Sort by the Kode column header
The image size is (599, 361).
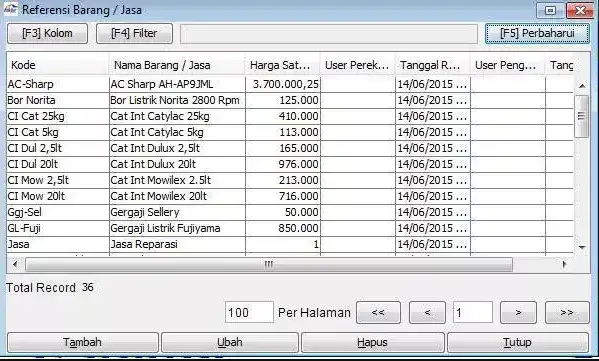tap(57, 65)
